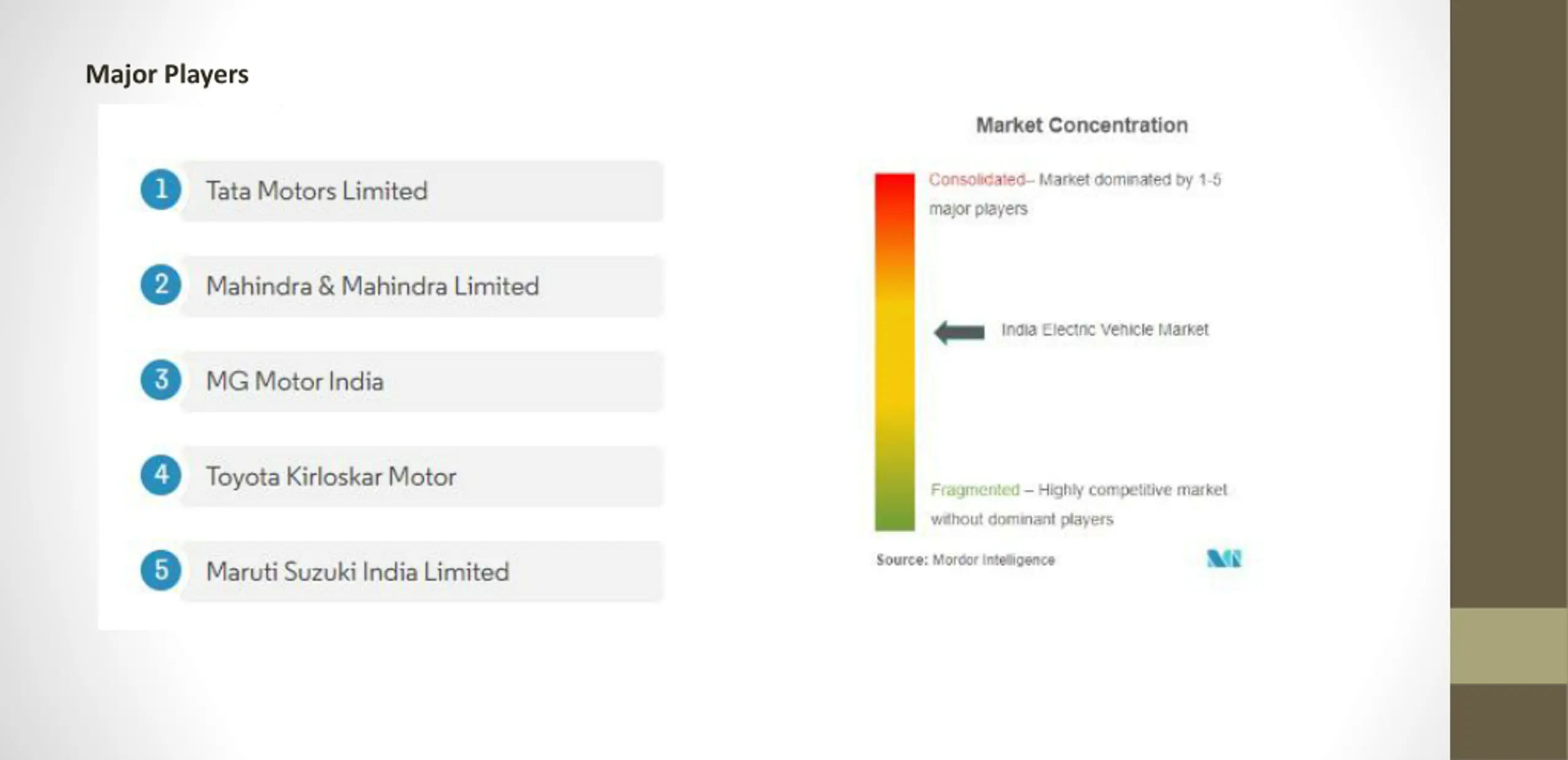
Task: Select Mahindra & Mahindra Limited entry
Action: [423, 286]
